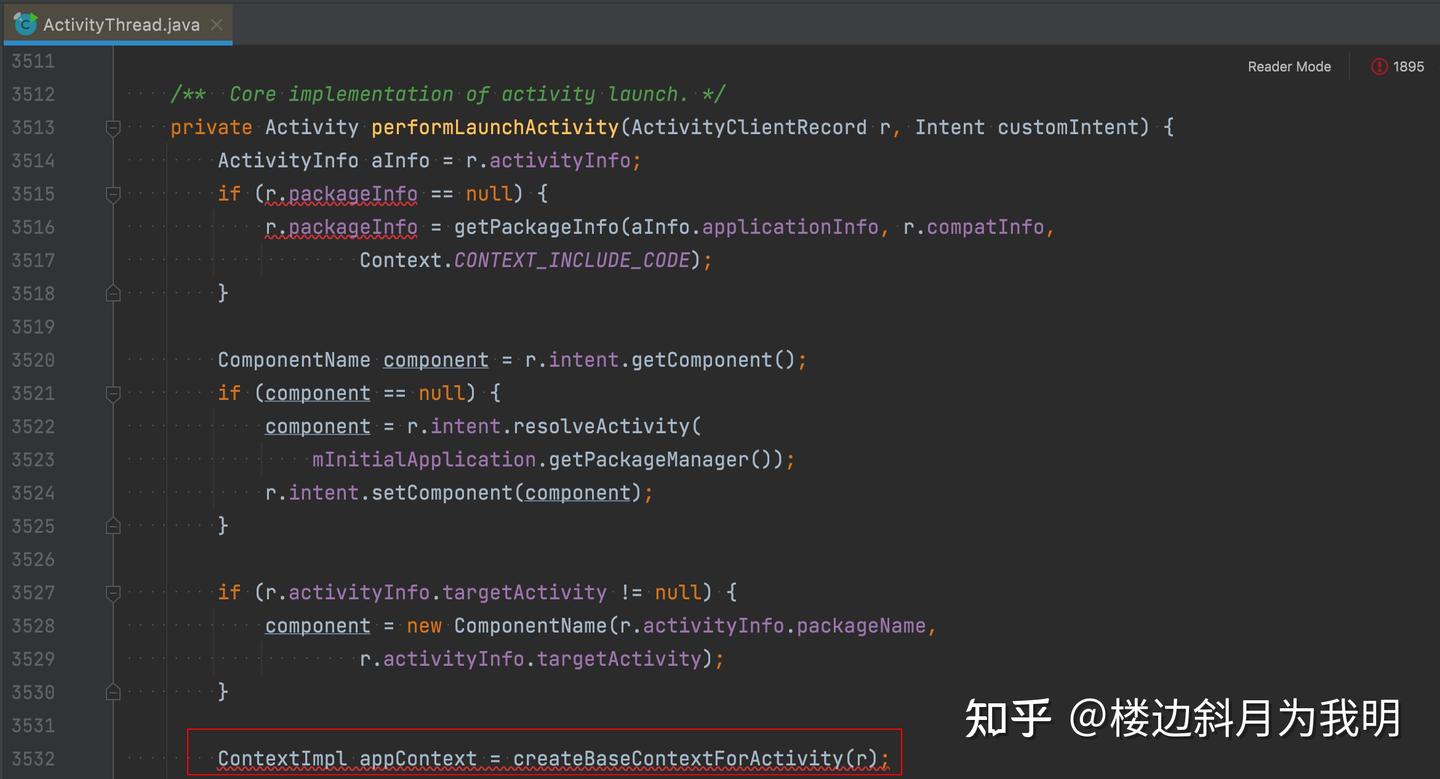Fold the targetActivity if block at line 3527

[x=113, y=592]
